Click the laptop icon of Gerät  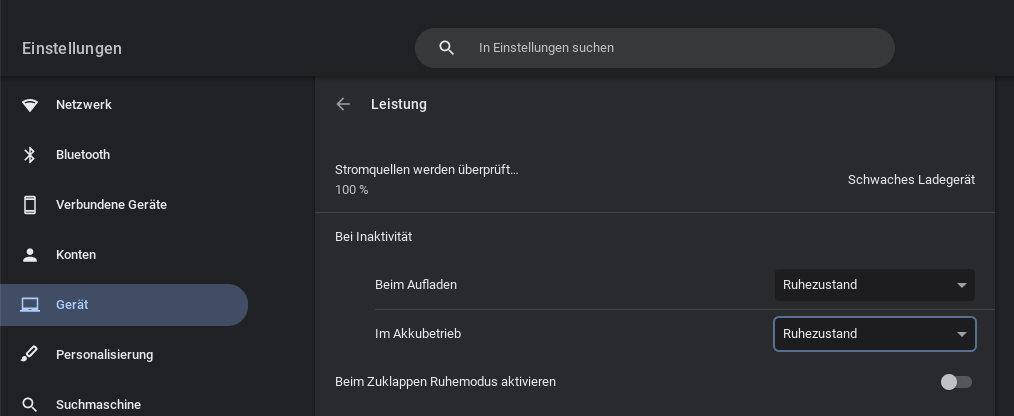click(30, 305)
